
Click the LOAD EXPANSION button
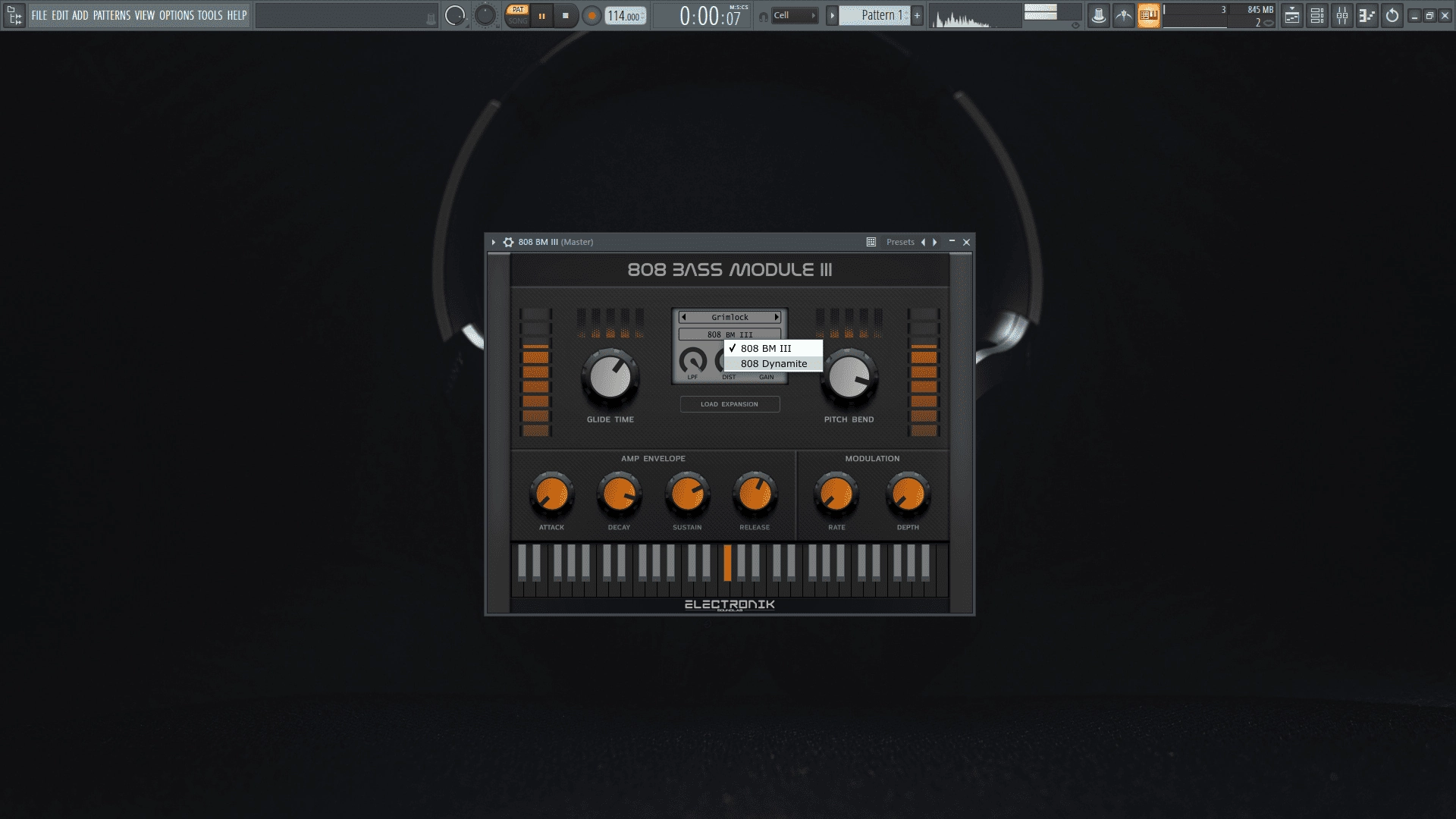(x=730, y=404)
